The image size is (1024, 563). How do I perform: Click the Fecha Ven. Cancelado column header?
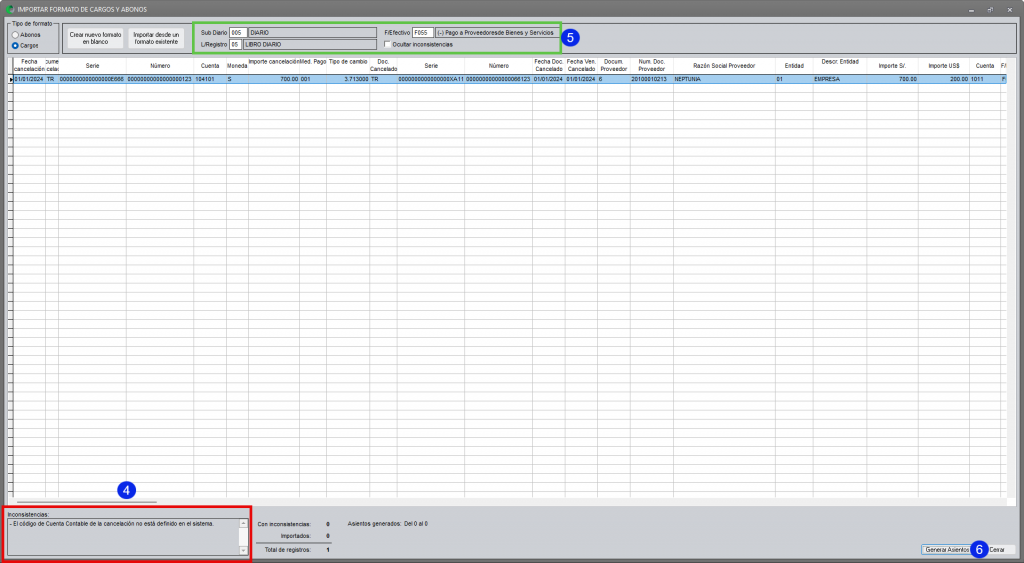[x=581, y=65]
